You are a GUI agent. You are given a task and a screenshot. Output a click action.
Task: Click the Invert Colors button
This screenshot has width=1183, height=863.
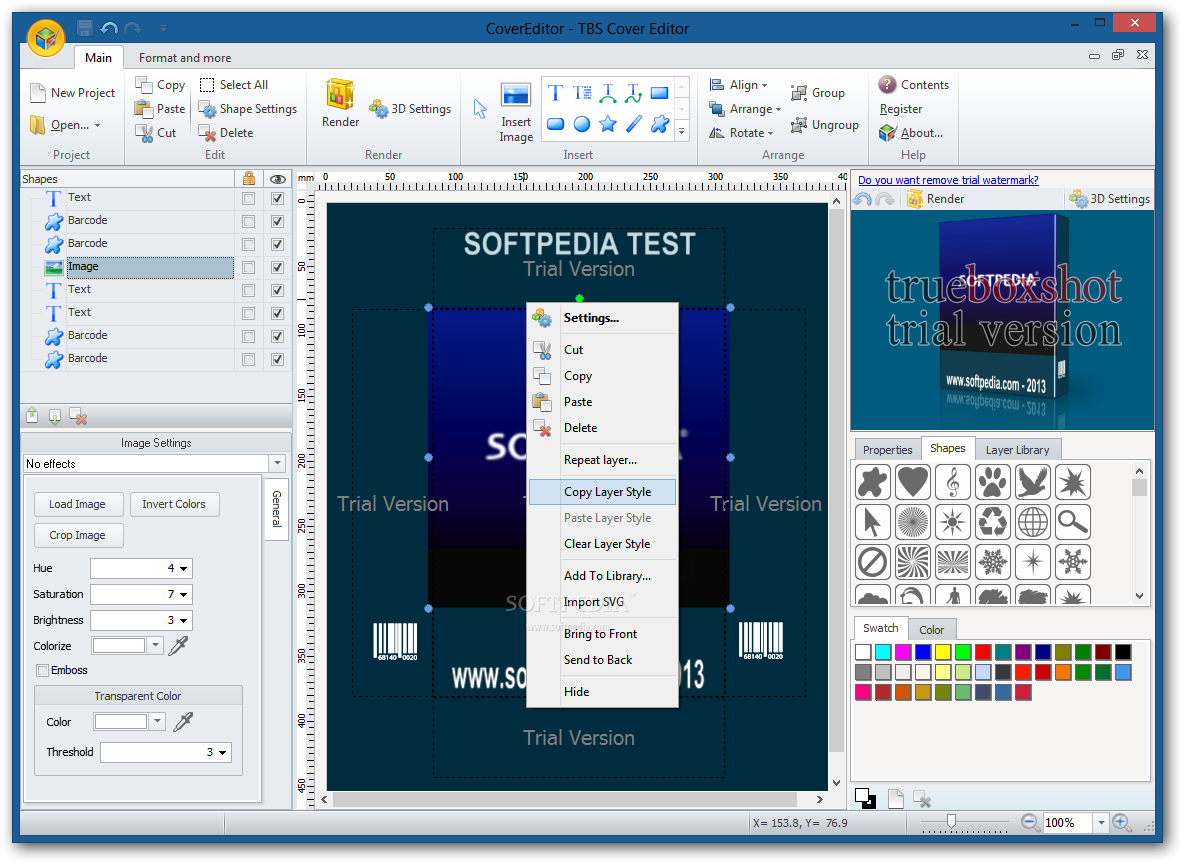(174, 504)
